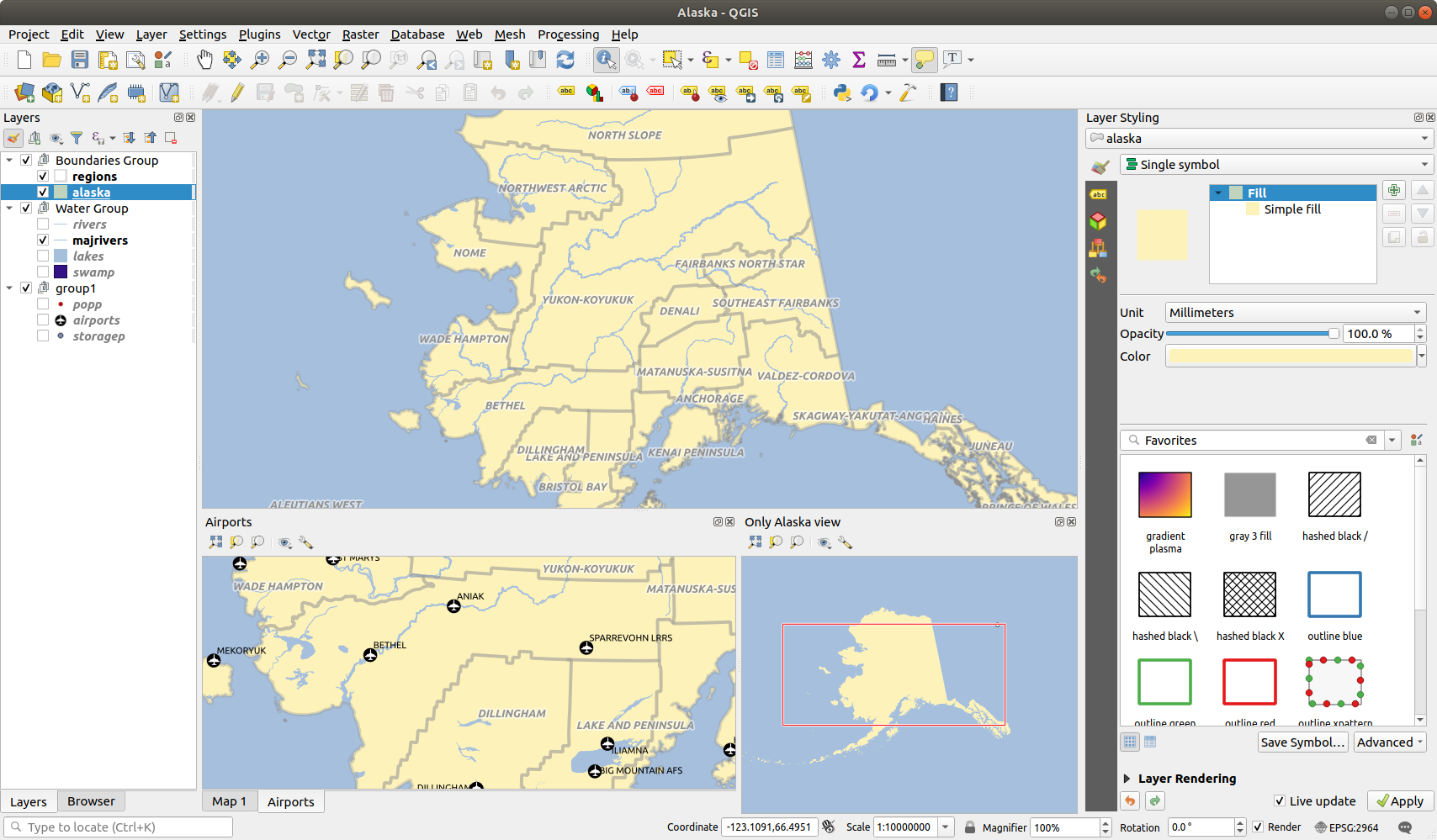Click the Zoom Full extent icon
The width and height of the screenshot is (1437, 840).
click(316, 60)
